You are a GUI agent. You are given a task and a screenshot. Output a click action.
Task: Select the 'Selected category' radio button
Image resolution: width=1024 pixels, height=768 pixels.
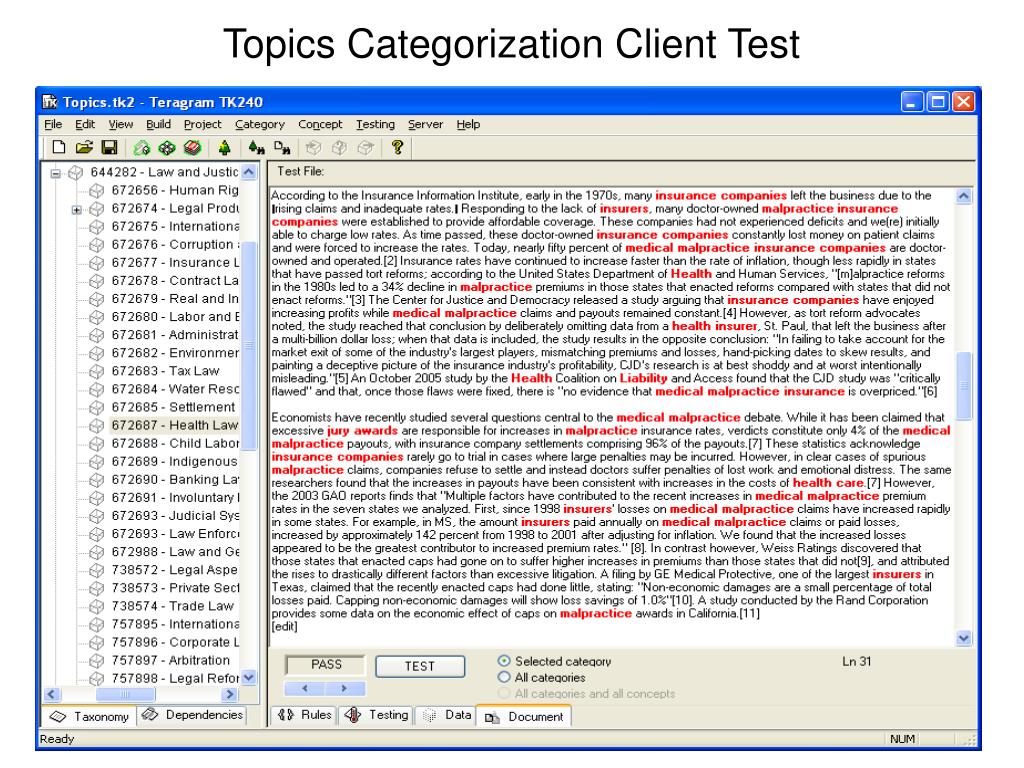click(504, 661)
